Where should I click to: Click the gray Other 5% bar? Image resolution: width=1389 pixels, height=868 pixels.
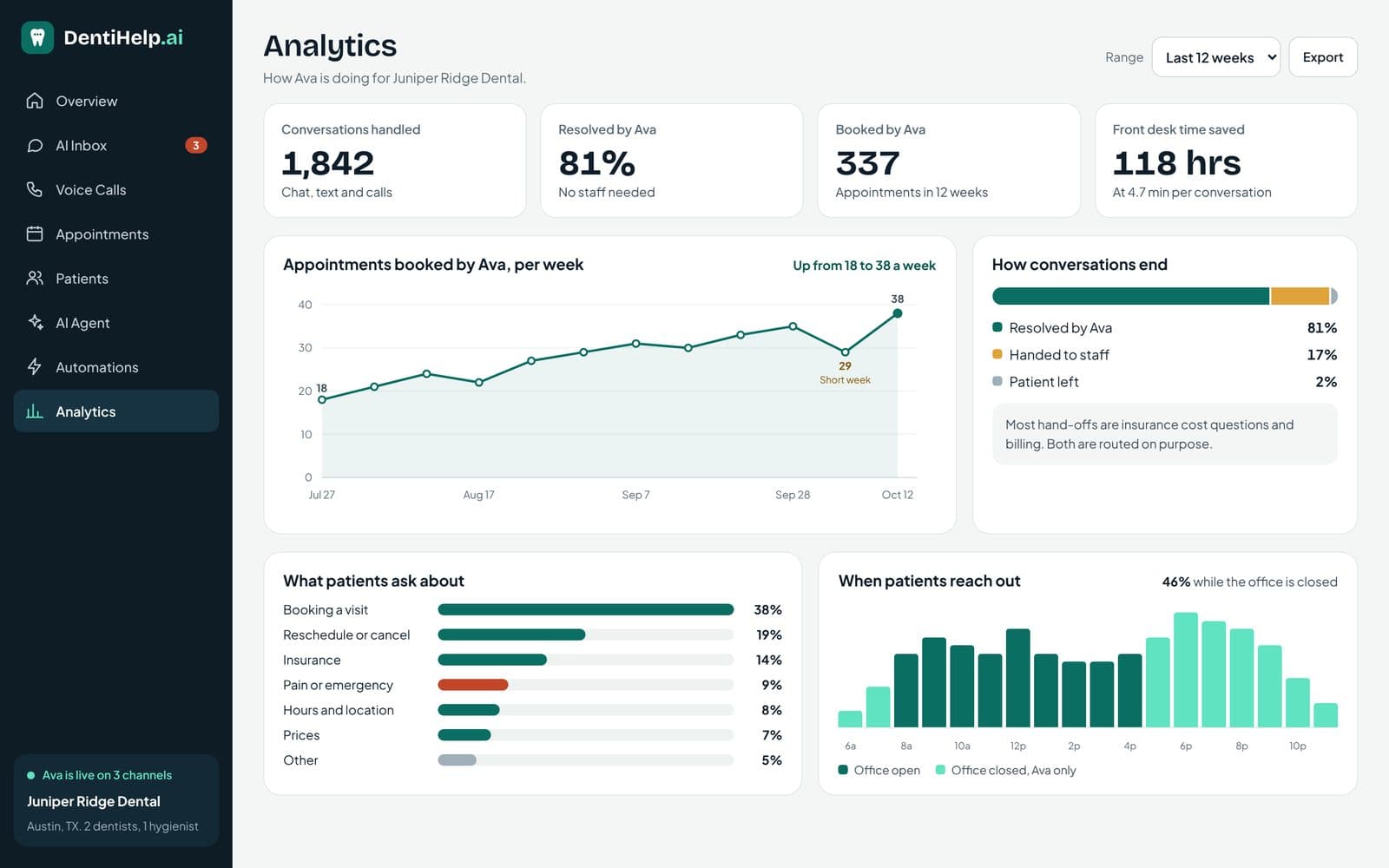pyautogui.click(x=458, y=760)
